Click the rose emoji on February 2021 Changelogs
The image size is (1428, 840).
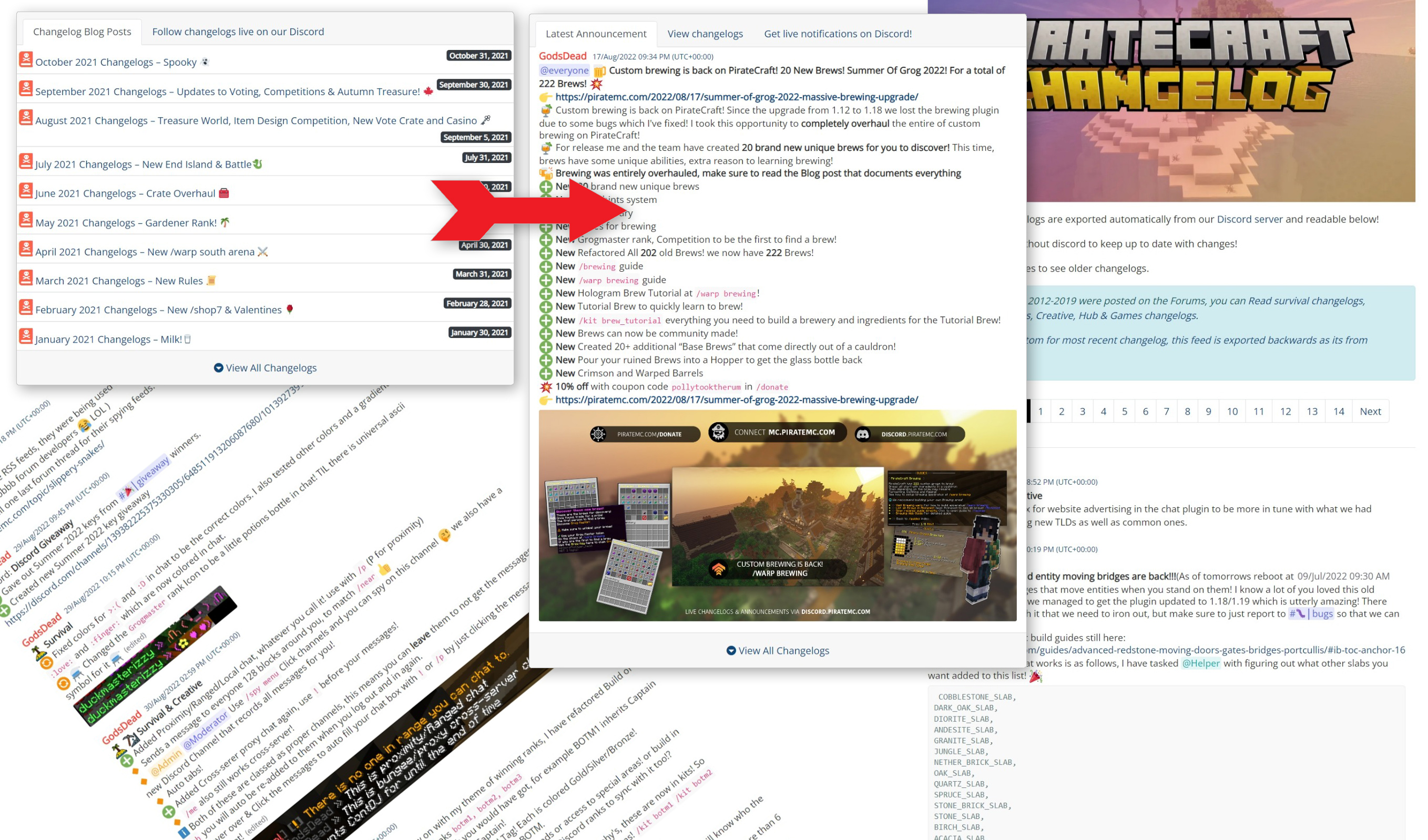[x=290, y=310]
